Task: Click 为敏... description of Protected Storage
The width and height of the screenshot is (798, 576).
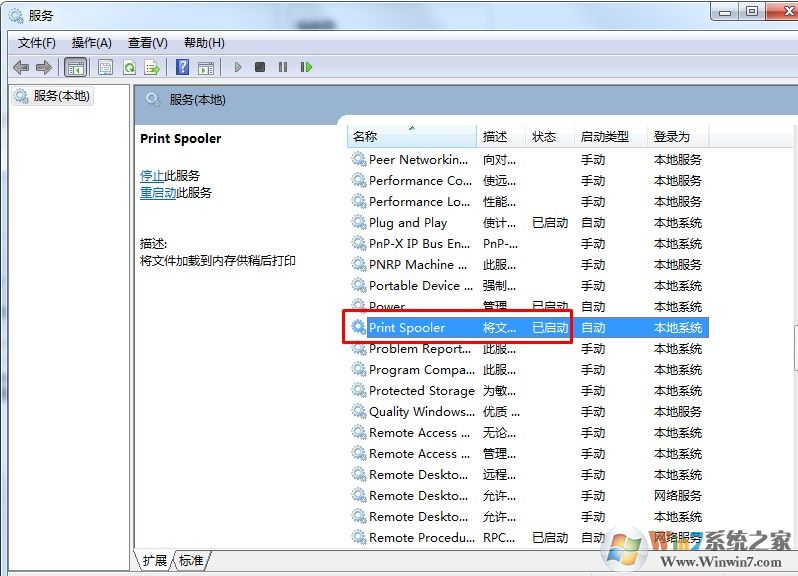Action: point(499,391)
